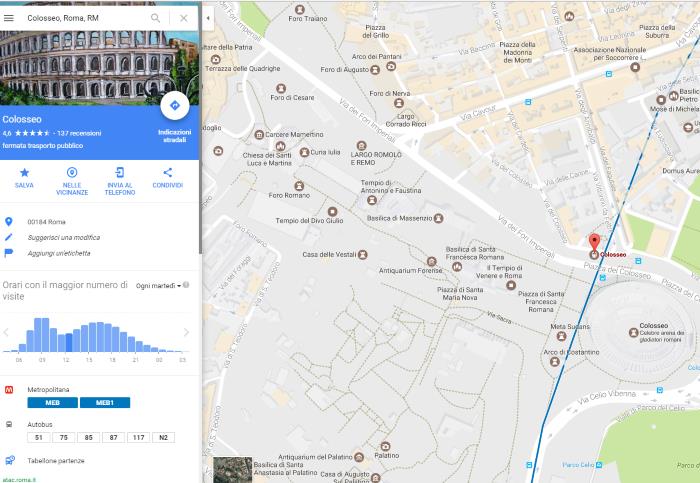This screenshot has height=483, width=700.
Task: Click Aggiungi un'etichetta
Action: [x=59, y=253]
